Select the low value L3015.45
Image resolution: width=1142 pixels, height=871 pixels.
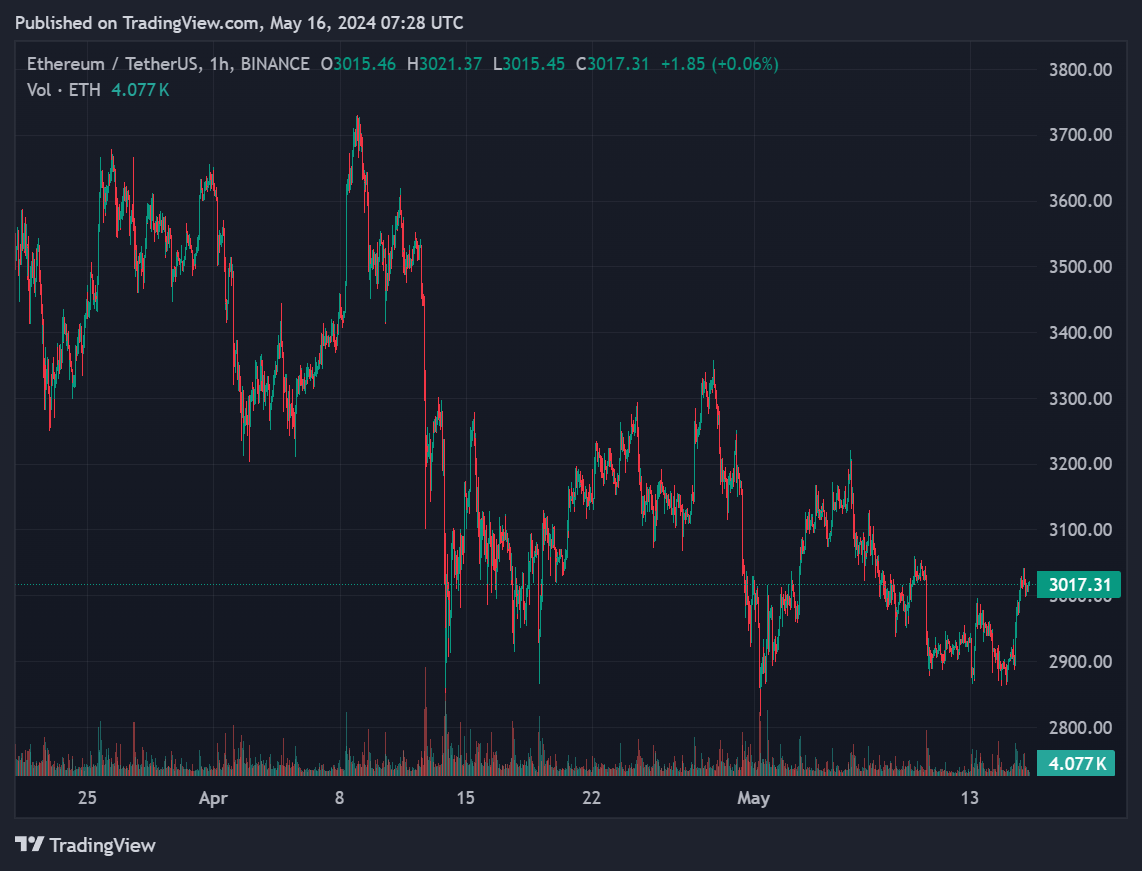point(528,64)
